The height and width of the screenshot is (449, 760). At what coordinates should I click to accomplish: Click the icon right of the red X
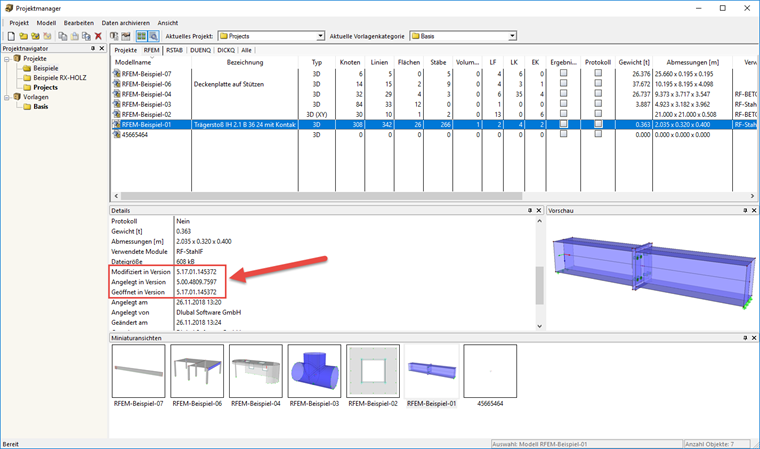(x=114, y=36)
